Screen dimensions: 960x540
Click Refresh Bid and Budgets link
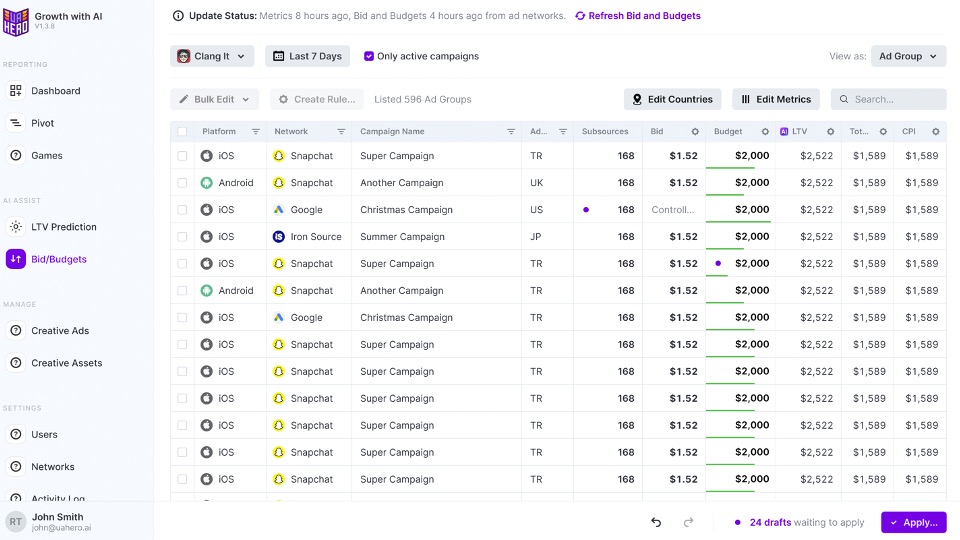pyautogui.click(x=638, y=16)
